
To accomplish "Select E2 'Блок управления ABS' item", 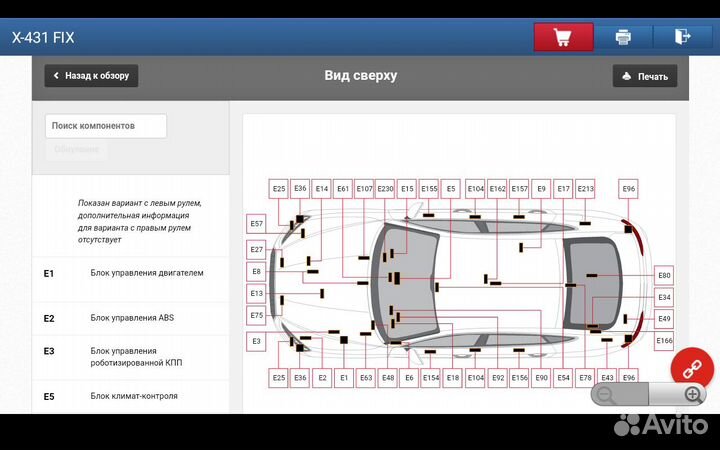I will (x=130, y=318).
